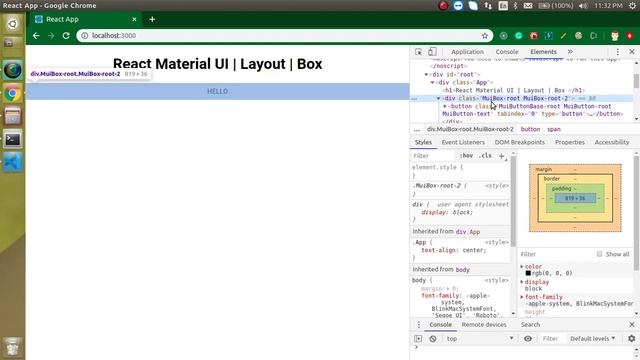Open the top context dropdown

[x=480, y=339]
